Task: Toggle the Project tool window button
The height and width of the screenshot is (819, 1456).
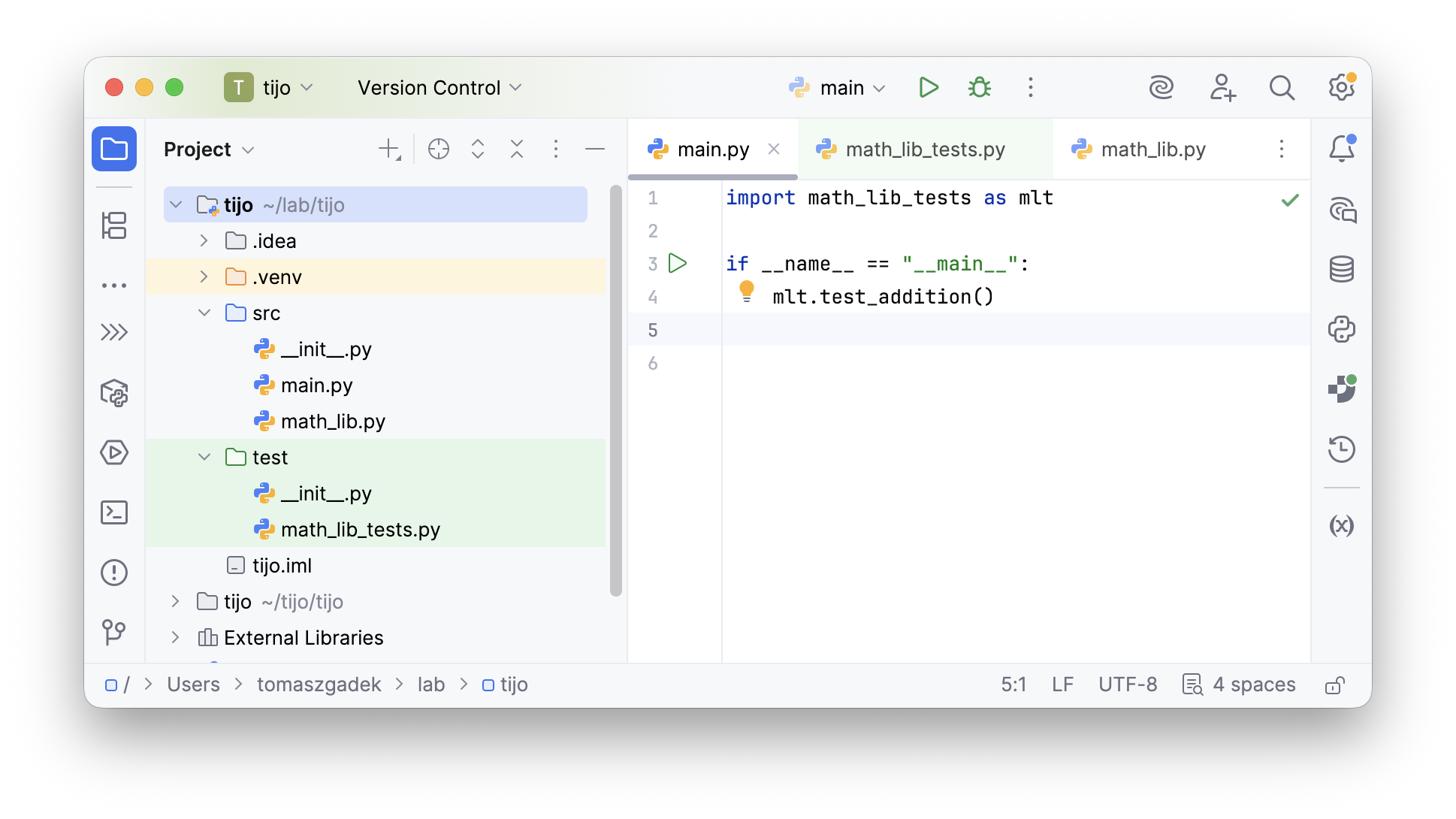Action: pos(114,149)
